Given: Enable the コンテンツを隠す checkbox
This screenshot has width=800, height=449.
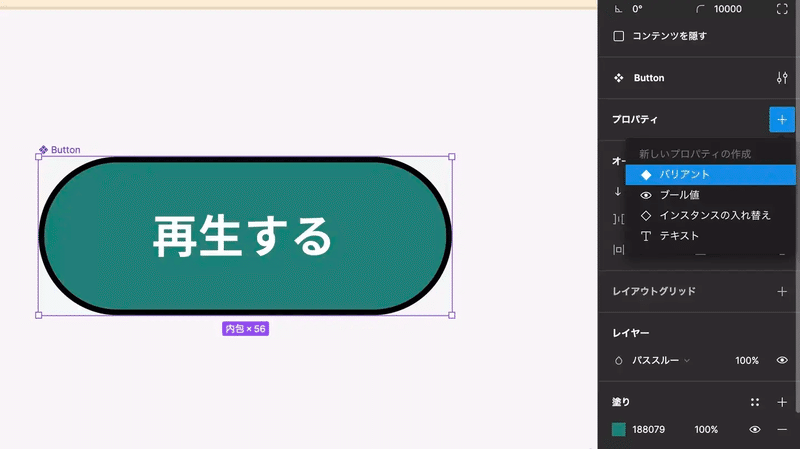Looking at the screenshot, I should click(618, 36).
